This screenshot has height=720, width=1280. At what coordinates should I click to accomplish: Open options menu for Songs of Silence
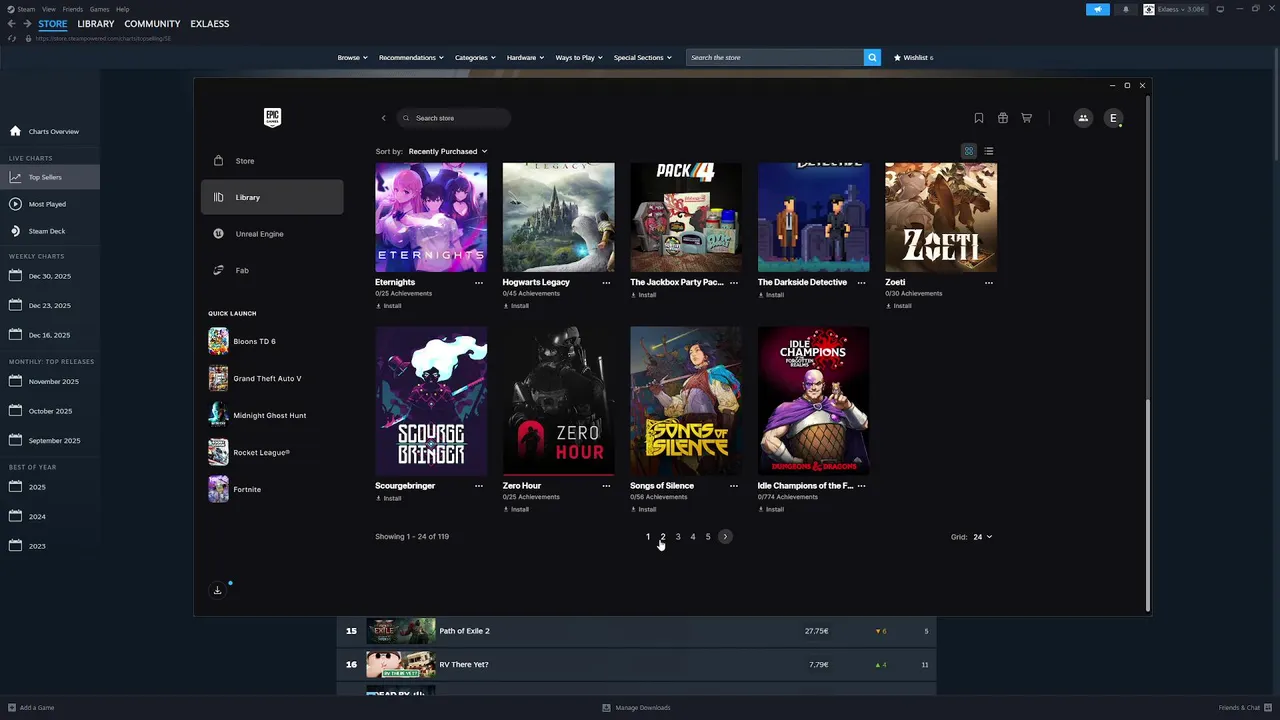(x=734, y=486)
